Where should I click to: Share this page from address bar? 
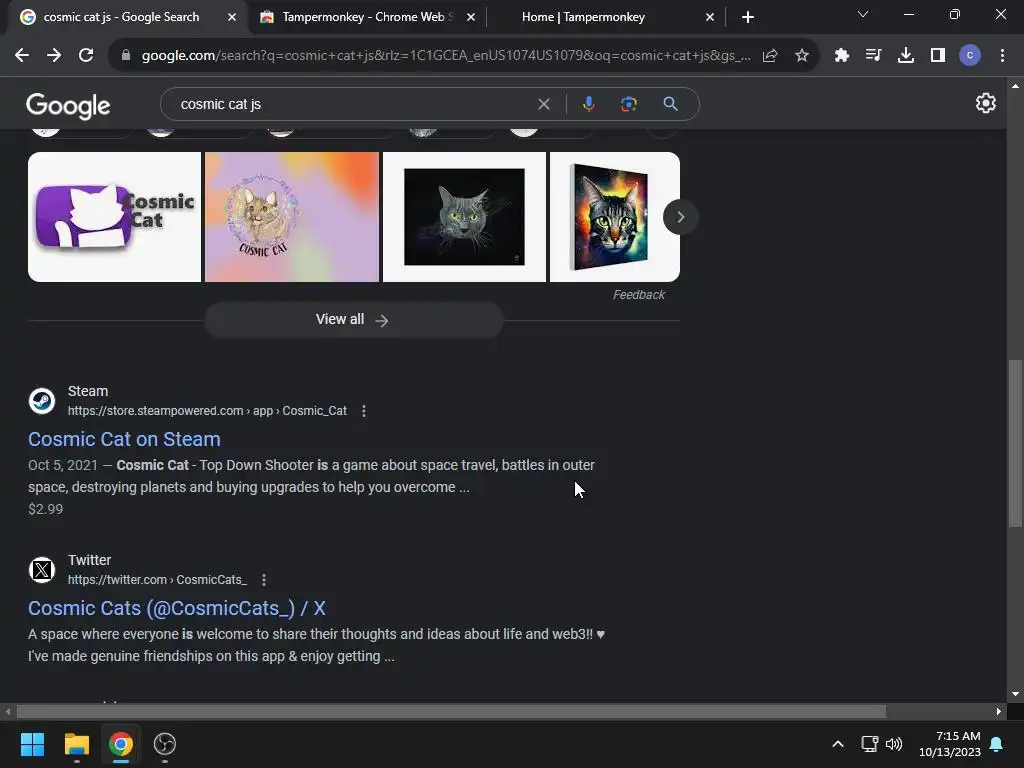click(x=770, y=56)
